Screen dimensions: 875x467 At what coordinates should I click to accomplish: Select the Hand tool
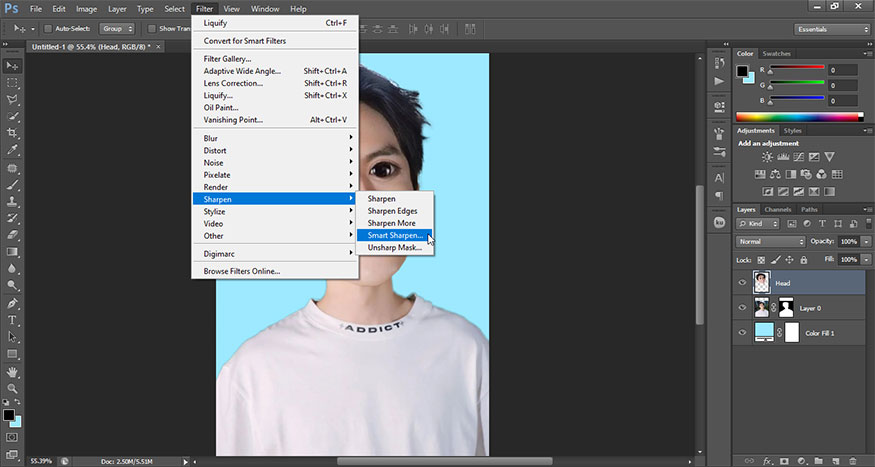pyautogui.click(x=13, y=371)
